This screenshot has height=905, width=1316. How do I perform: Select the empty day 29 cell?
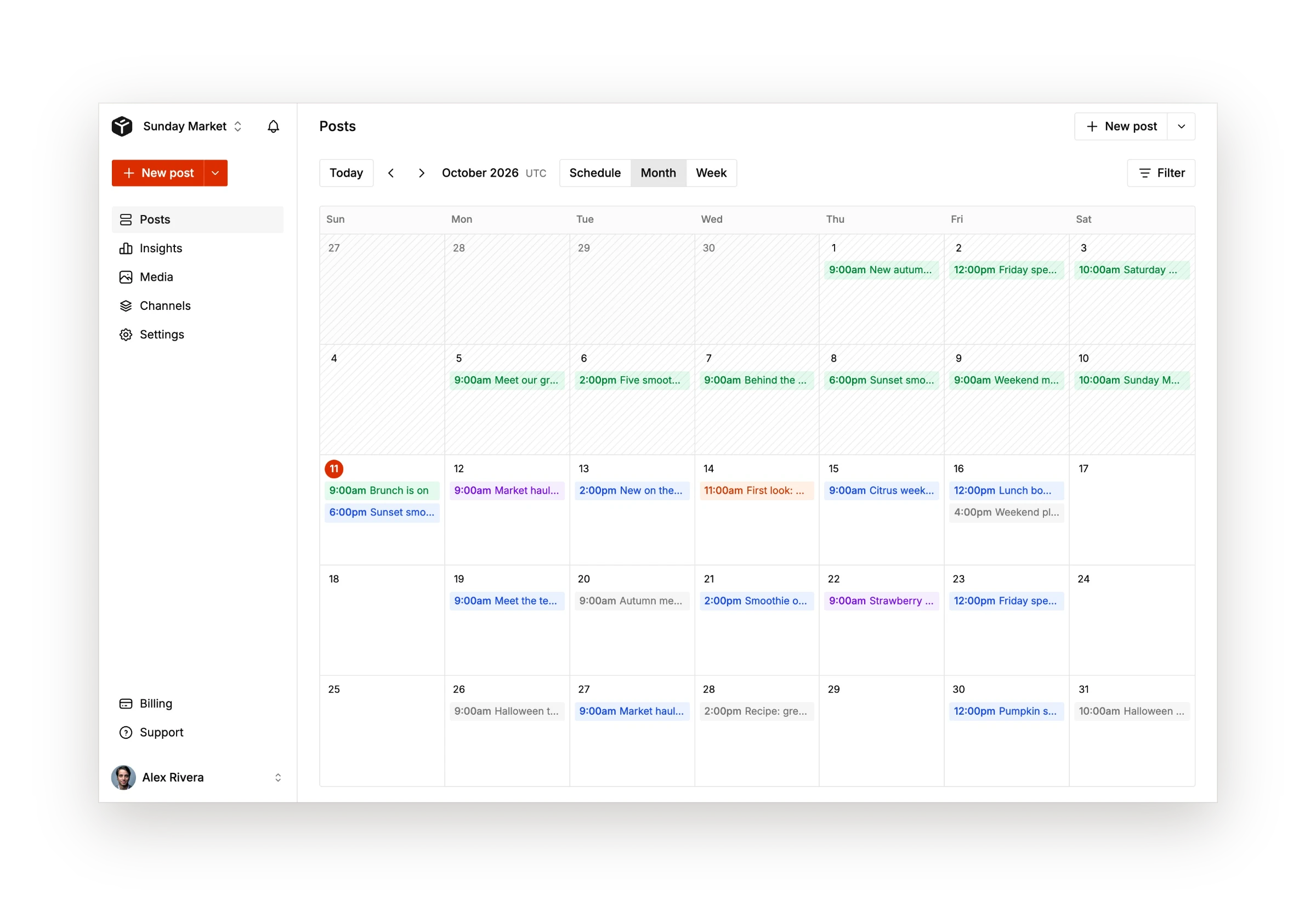pyautogui.click(x=881, y=731)
